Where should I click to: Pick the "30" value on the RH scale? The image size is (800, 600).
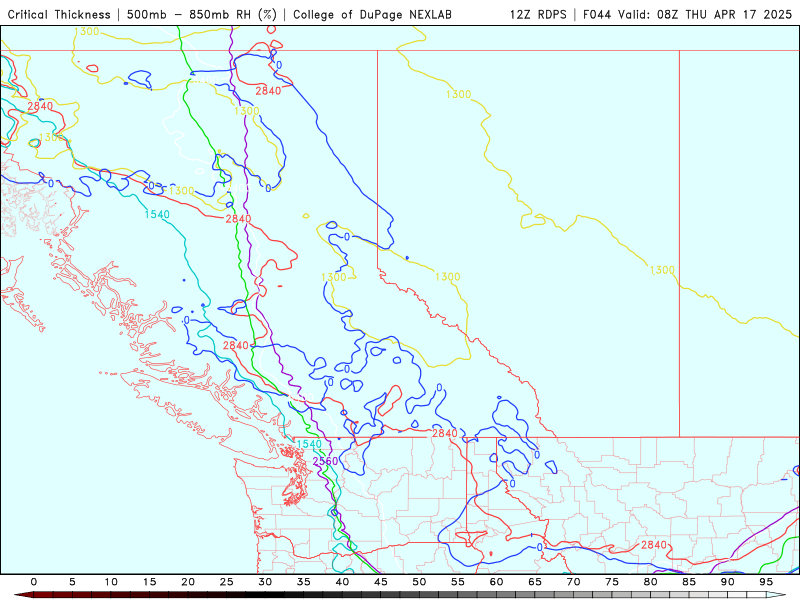click(x=265, y=582)
